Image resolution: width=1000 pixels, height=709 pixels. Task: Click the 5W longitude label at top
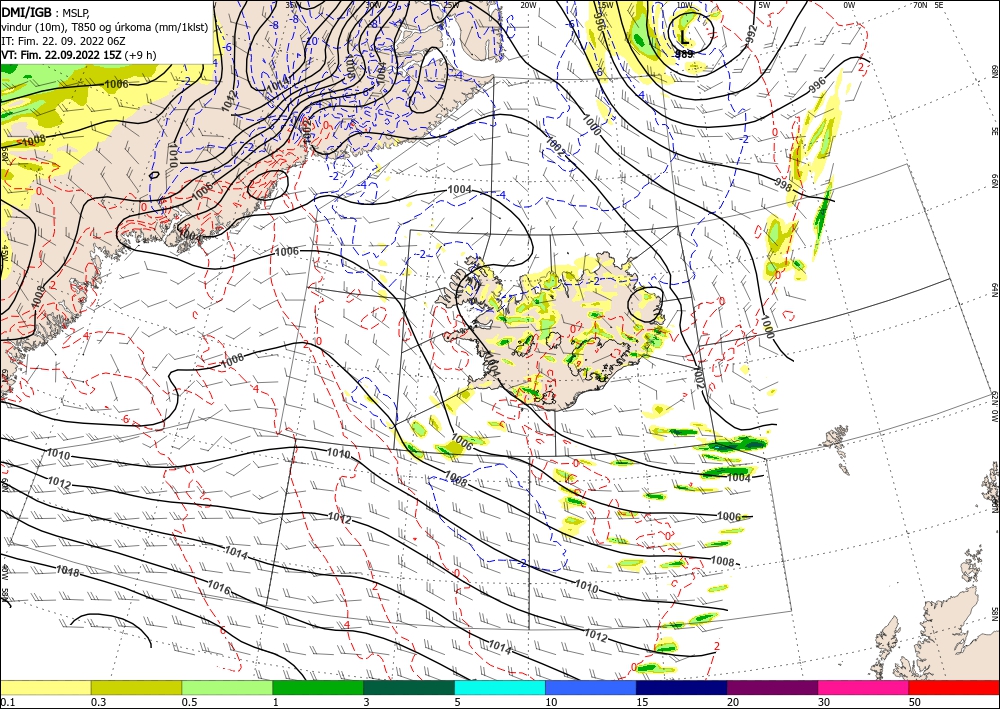[765, 5]
